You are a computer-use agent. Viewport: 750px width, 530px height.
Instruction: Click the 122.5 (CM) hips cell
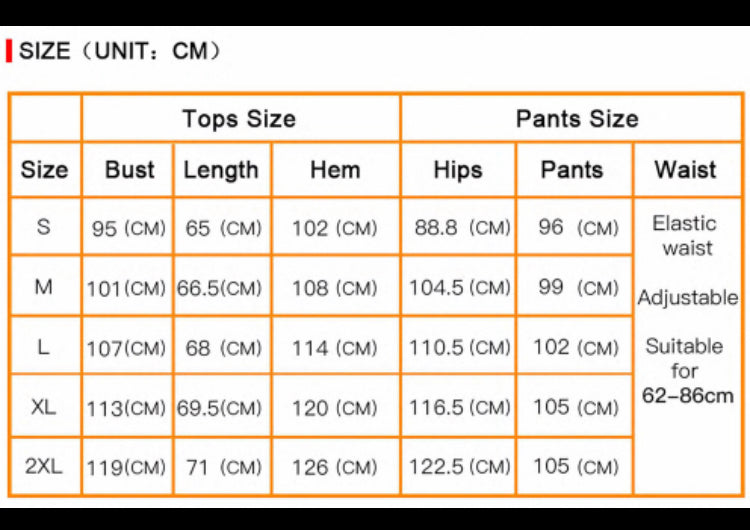(x=460, y=467)
